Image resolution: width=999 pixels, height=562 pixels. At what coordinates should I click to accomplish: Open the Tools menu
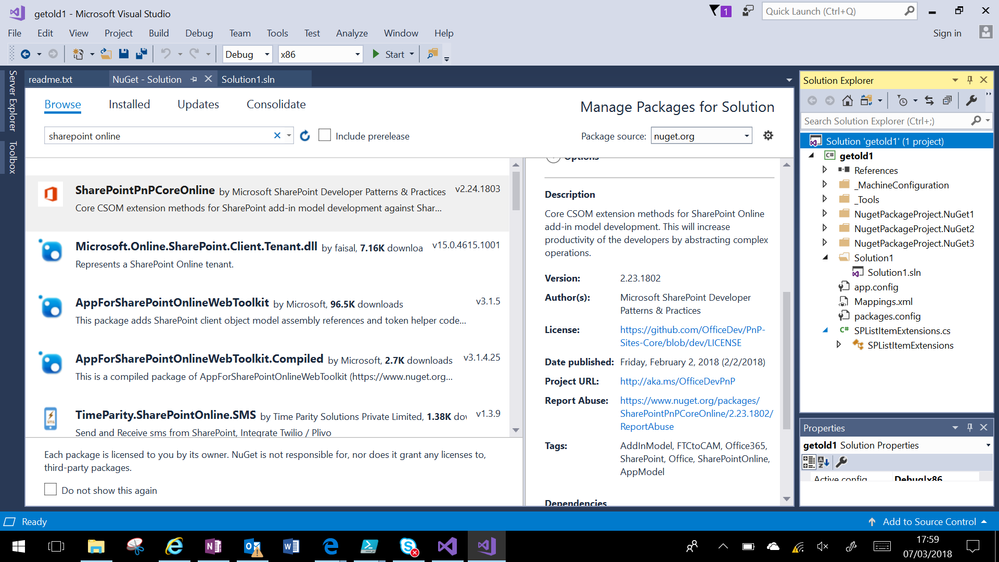(277, 33)
